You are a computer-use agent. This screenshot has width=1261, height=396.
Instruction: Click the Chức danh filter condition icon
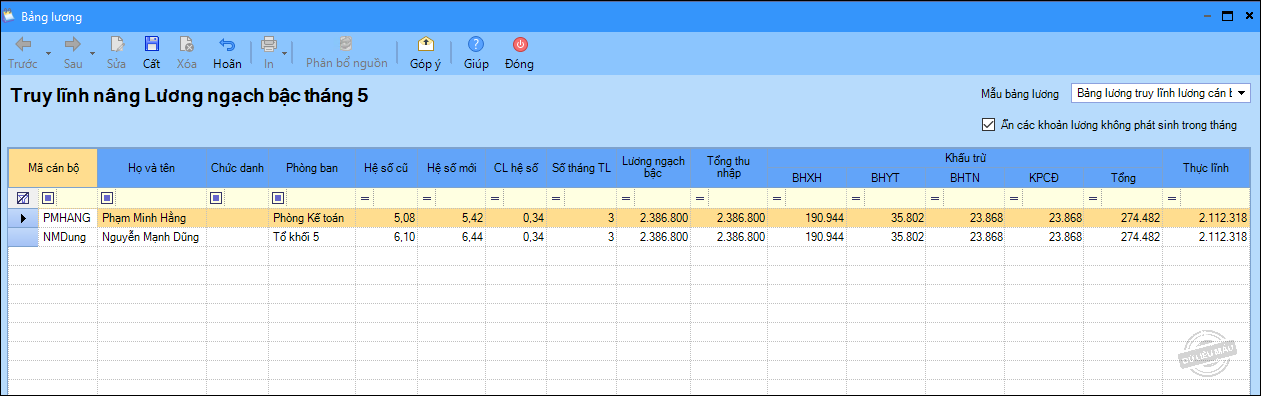click(x=216, y=198)
